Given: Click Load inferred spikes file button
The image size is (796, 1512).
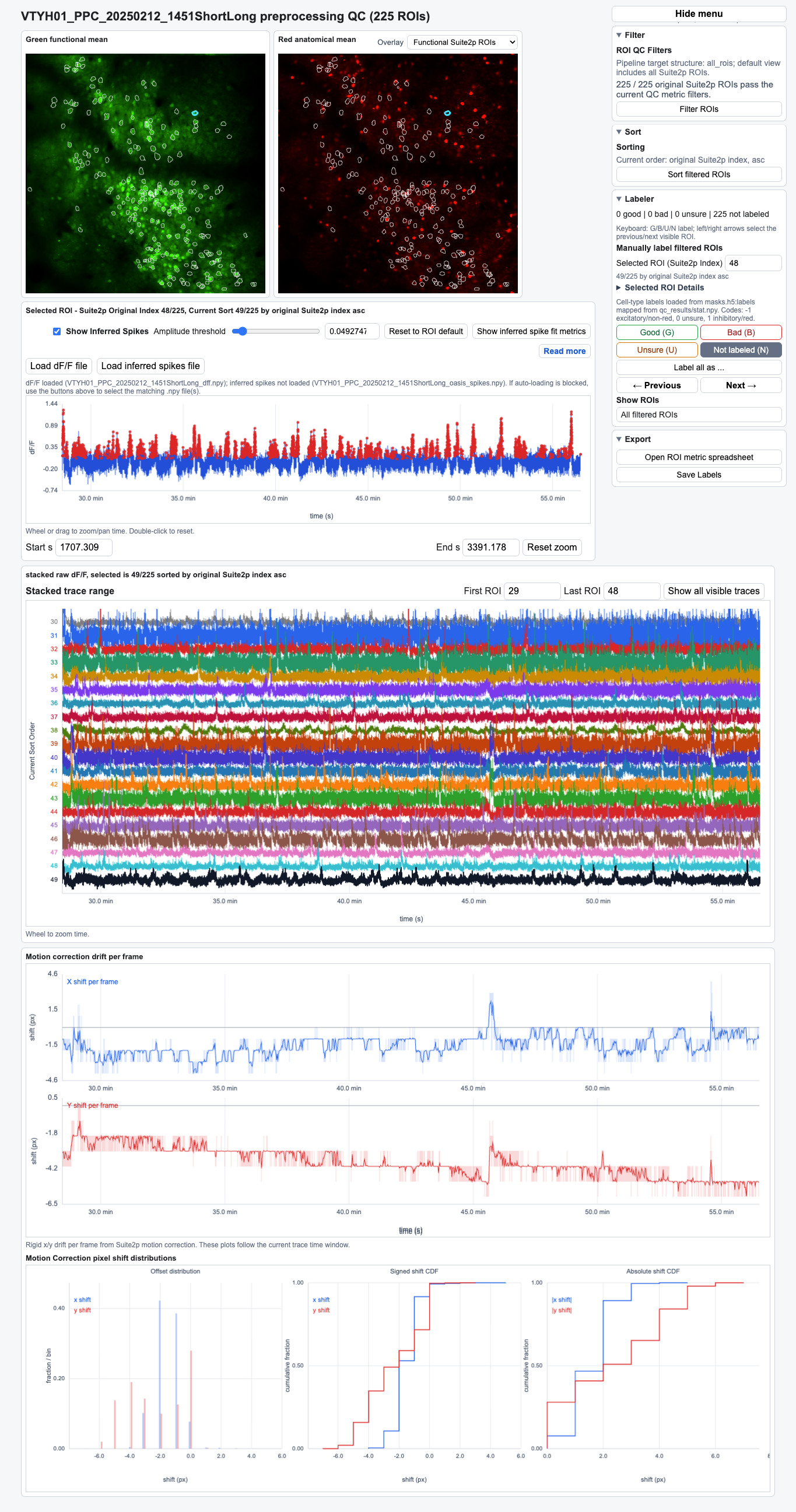Looking at the screenshot, I should 150,366.
